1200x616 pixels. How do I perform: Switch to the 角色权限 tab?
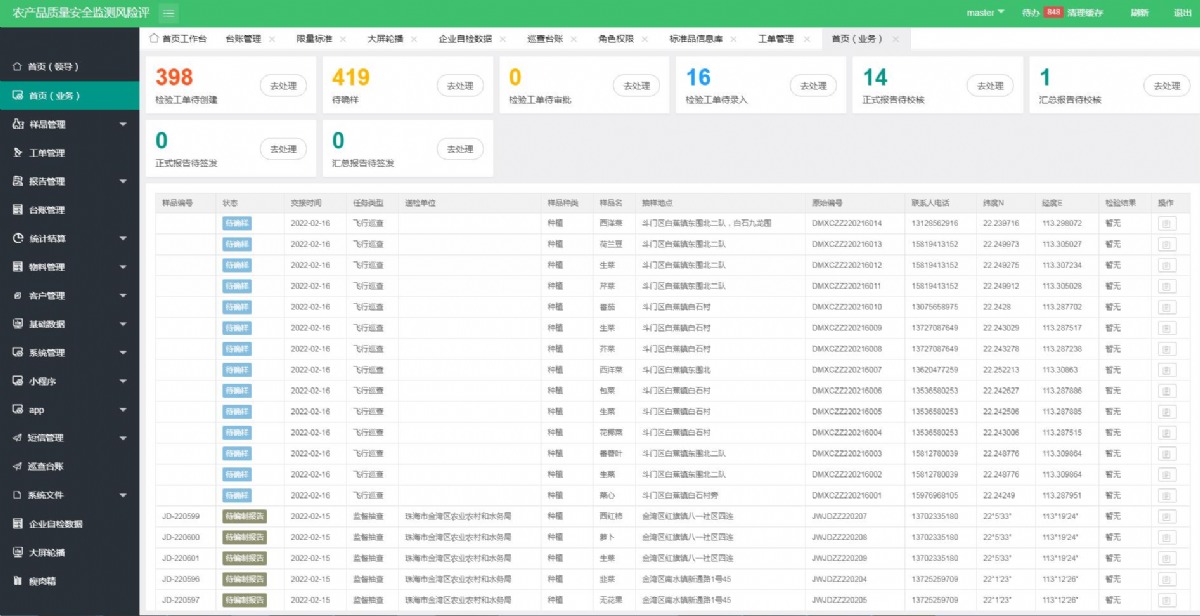tap(616, 39)
